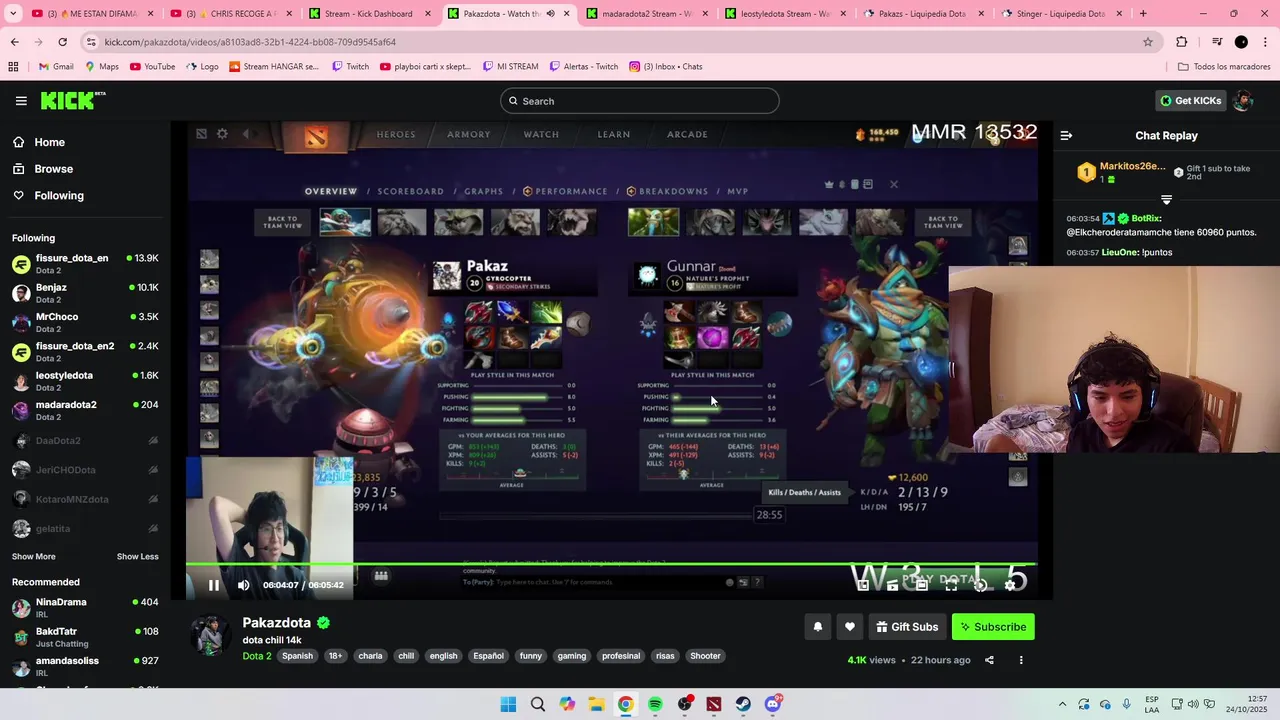This screenshot has width=1280, height=720.
Task: Click Show More under Following
Action: pos(34,557)
